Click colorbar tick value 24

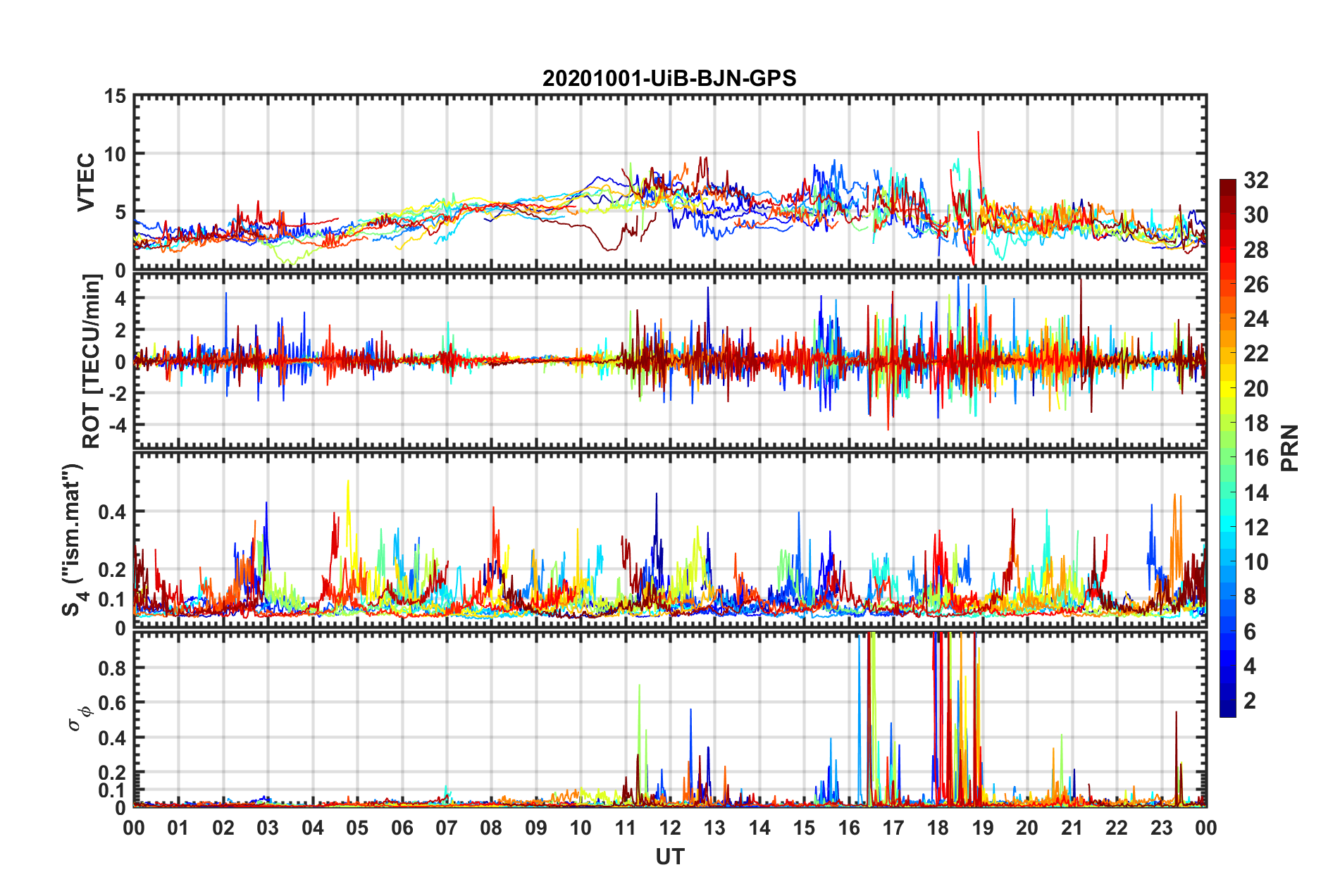[x=1255, y=319]
